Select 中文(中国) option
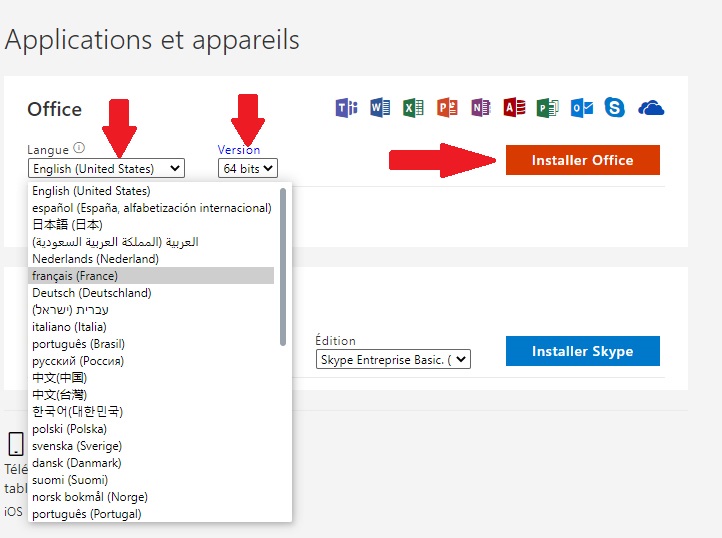This screenshot has width=722, height=538. [153, 378]
